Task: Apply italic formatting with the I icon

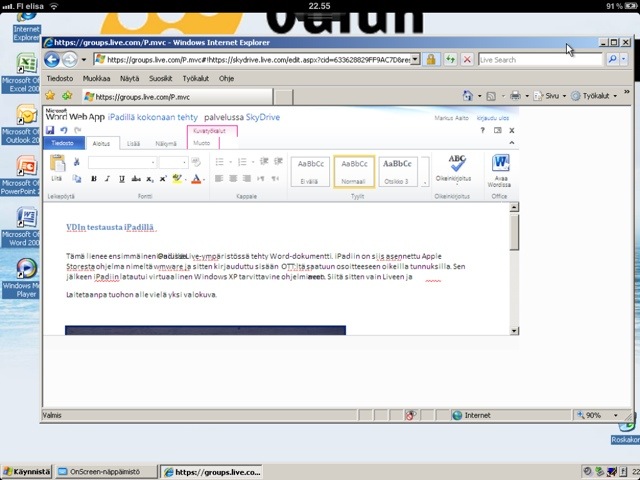Action: point(107,179)
